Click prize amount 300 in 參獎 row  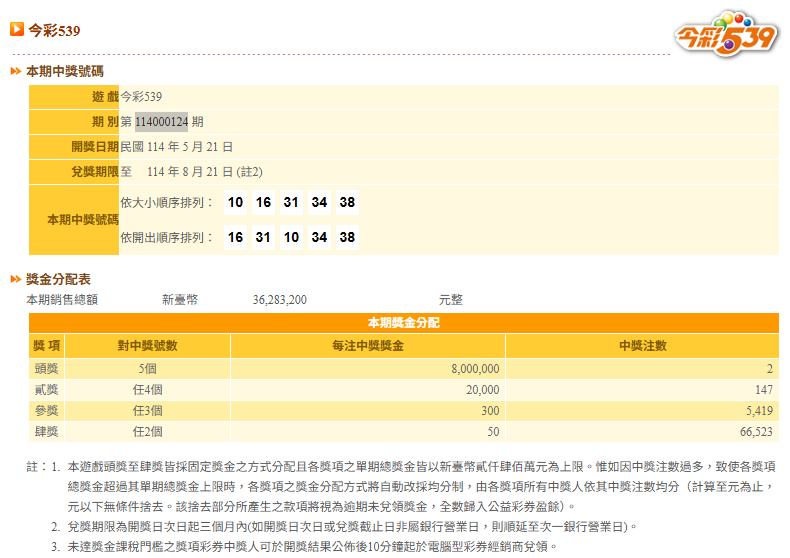point(490,411)
